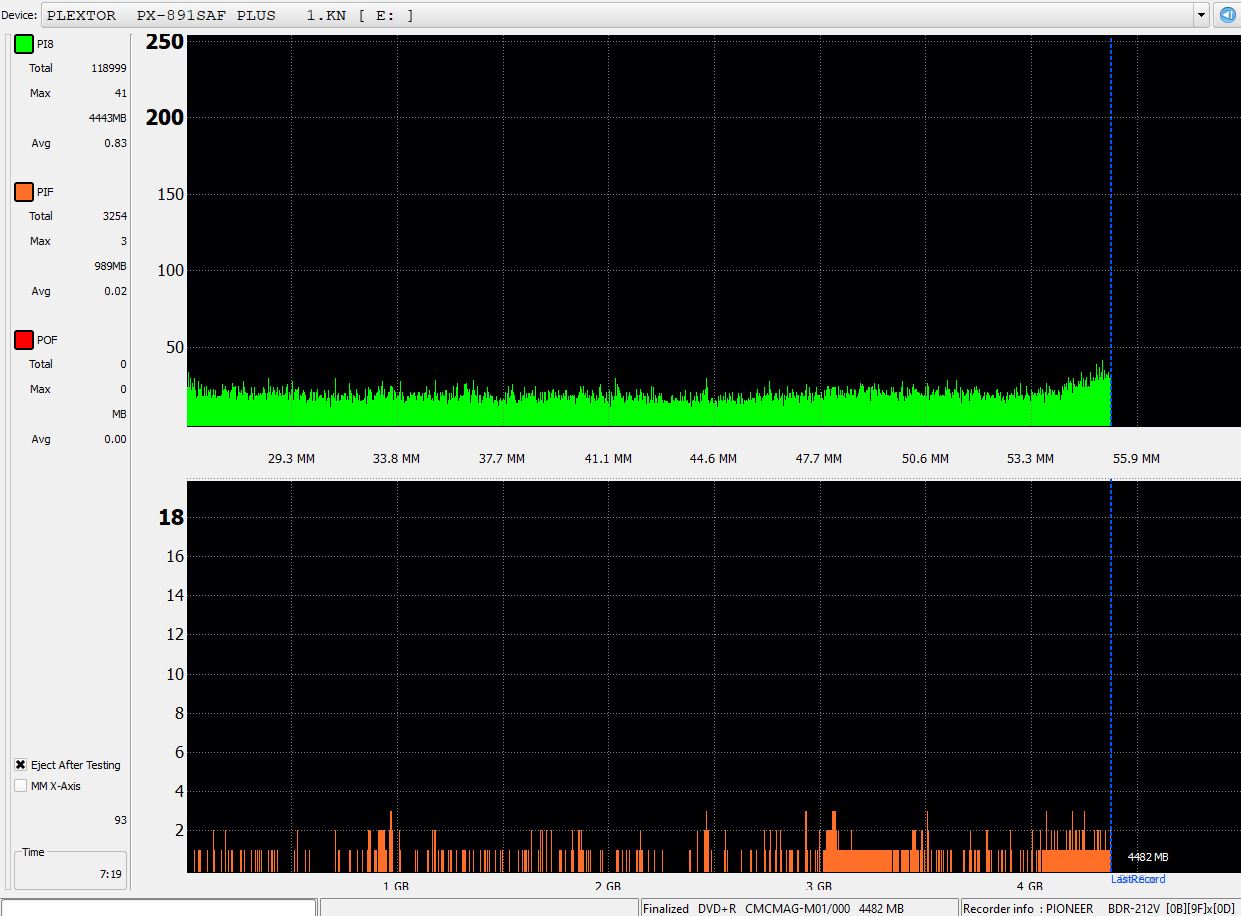This screenshot has height=916, width=1241.
Task: Click the Recorder info PIONEER status panel
Action: coord(1100,908)
